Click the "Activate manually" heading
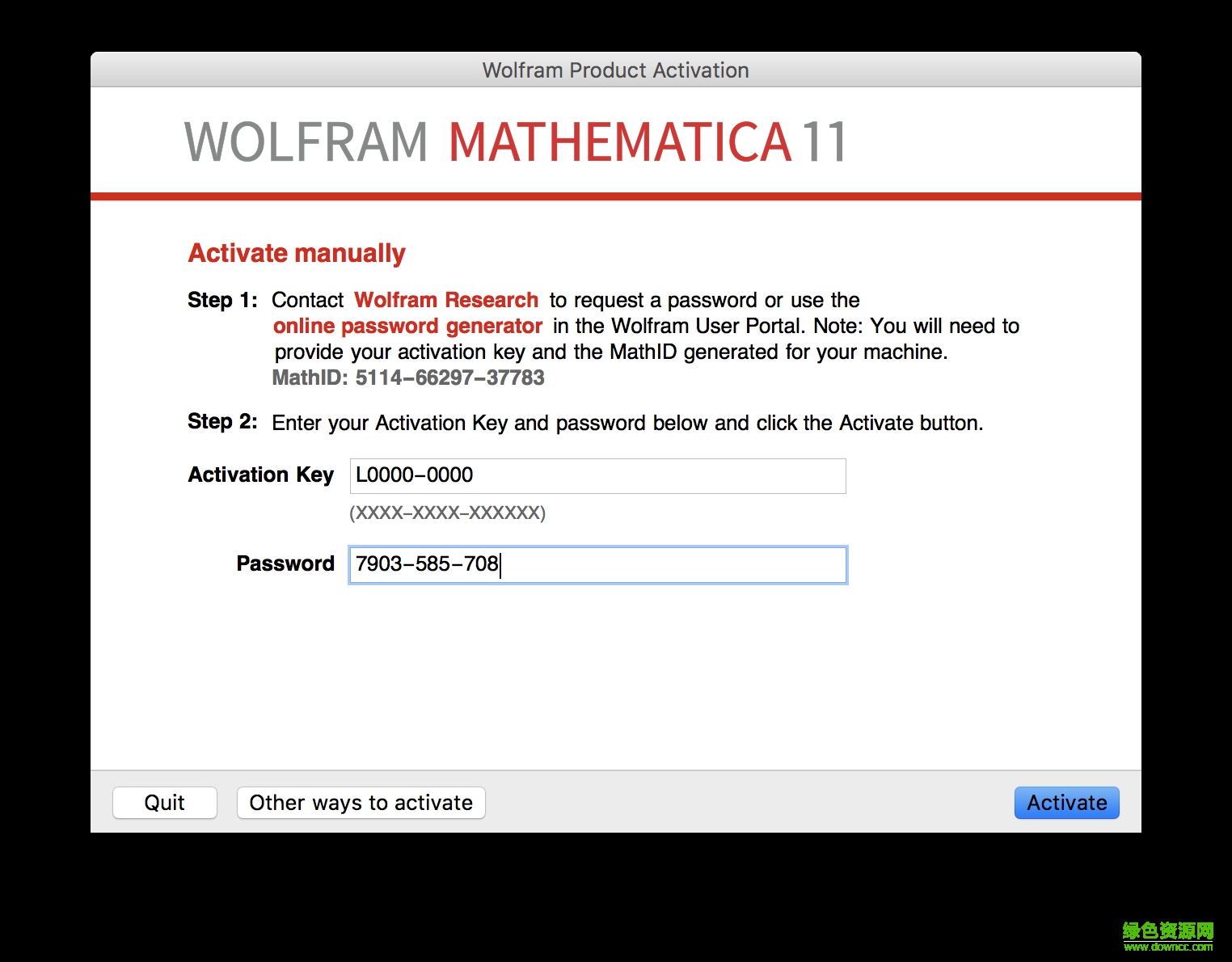This screenshot has width=1232, height=962. pos(296,252)
